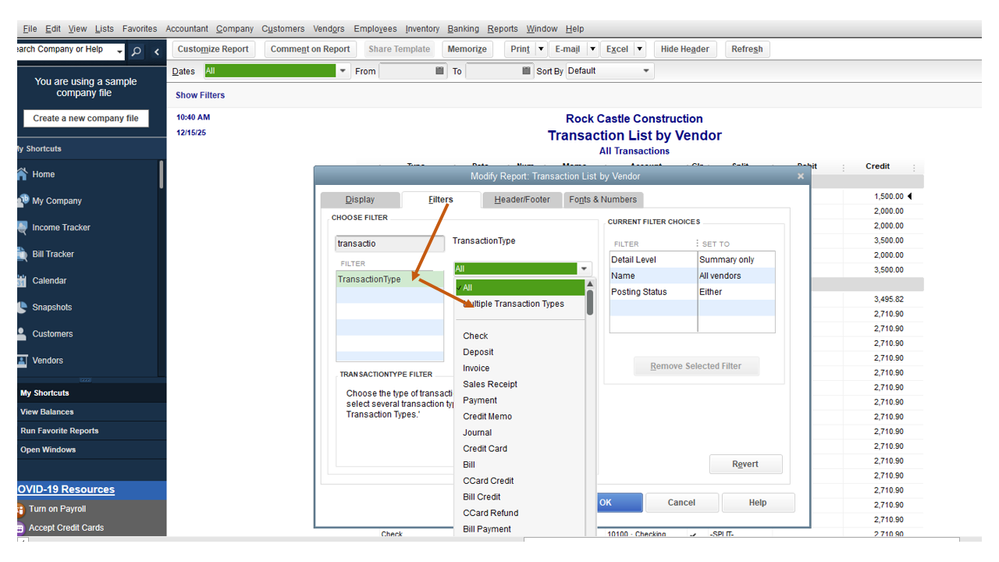The image size is (999, 562).
Task: Select TransactionType in the filter list
Action: click(x=389, y=279)
